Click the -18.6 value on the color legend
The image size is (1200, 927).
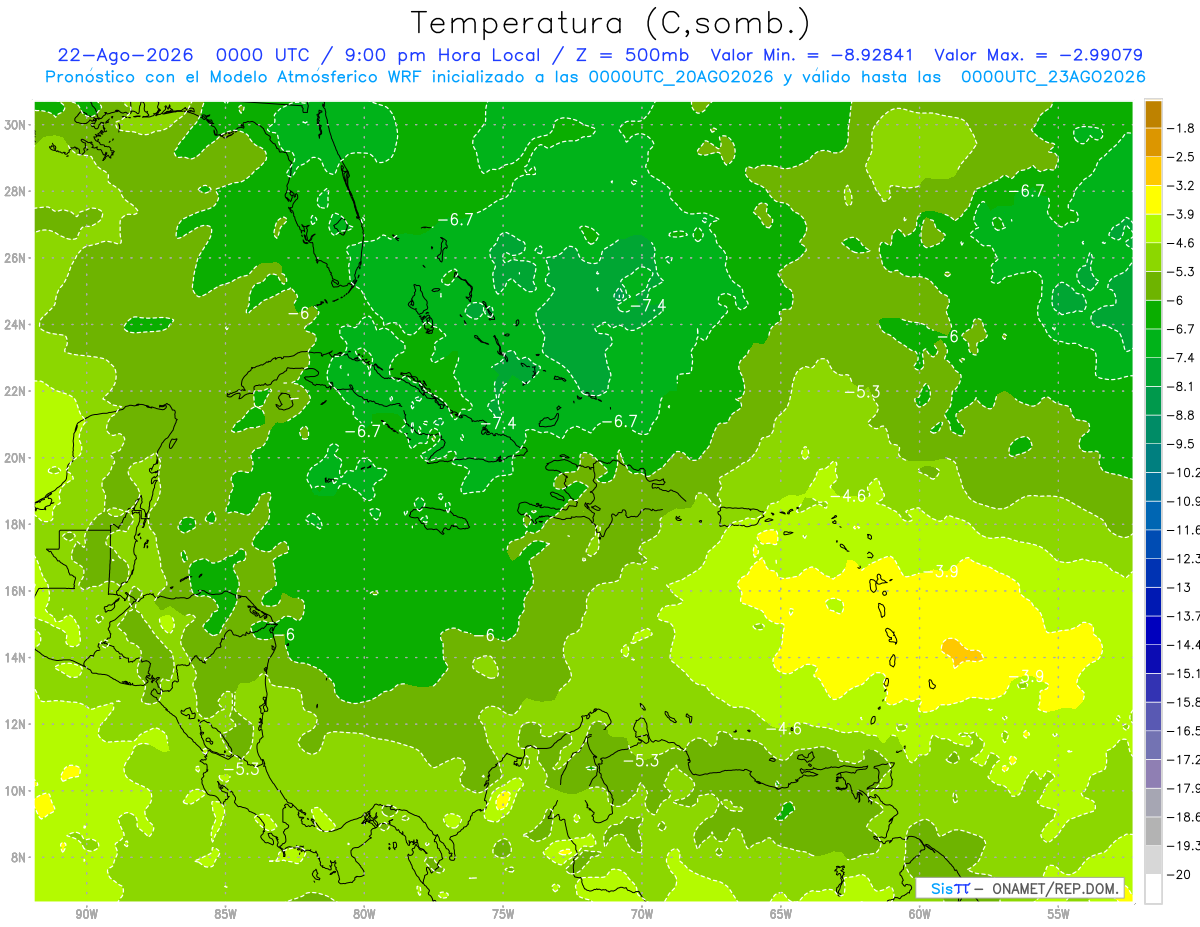[1183, 816]
